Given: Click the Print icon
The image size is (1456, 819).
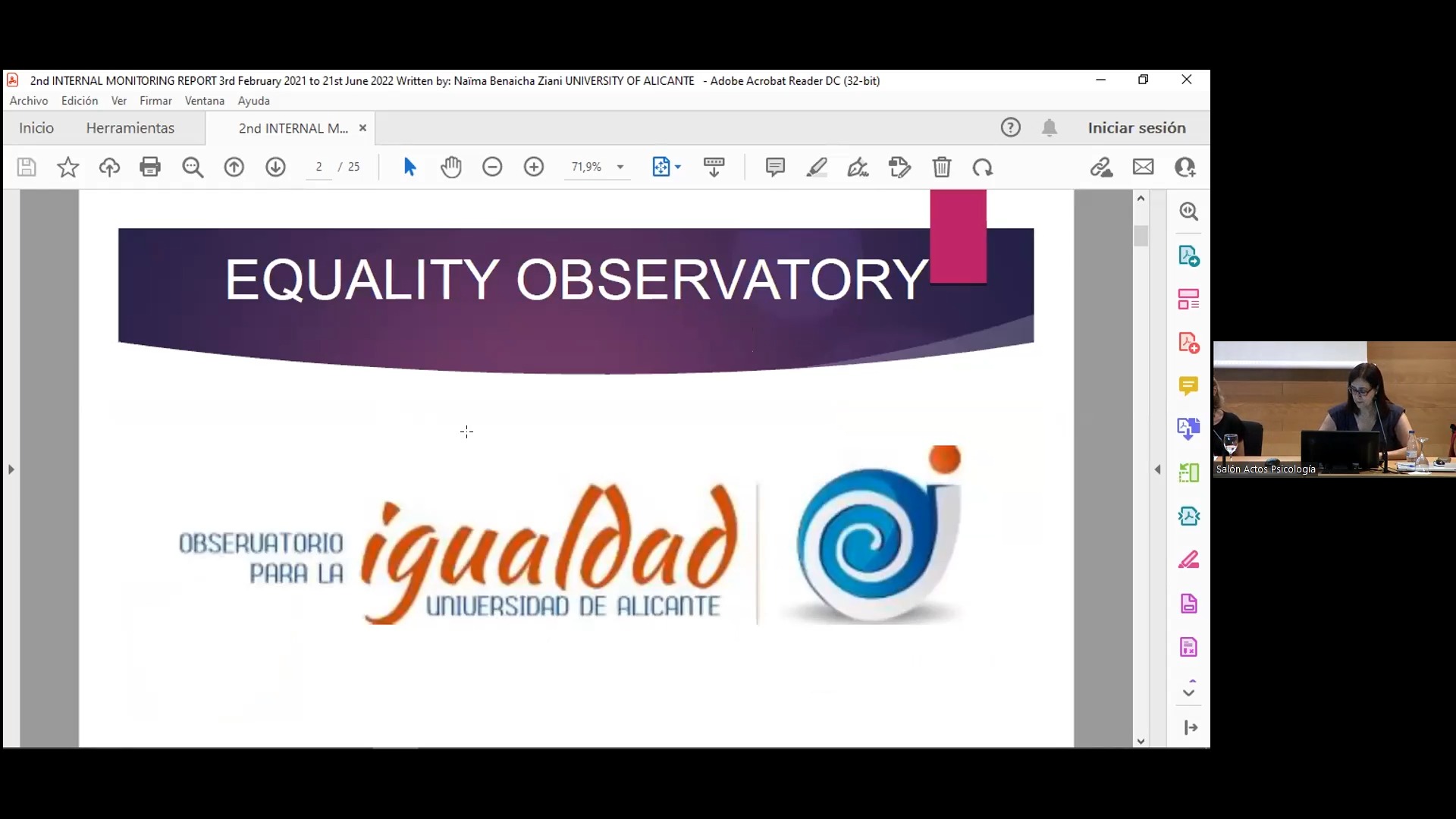Looking at the screenshot, I should click(150, 167).
